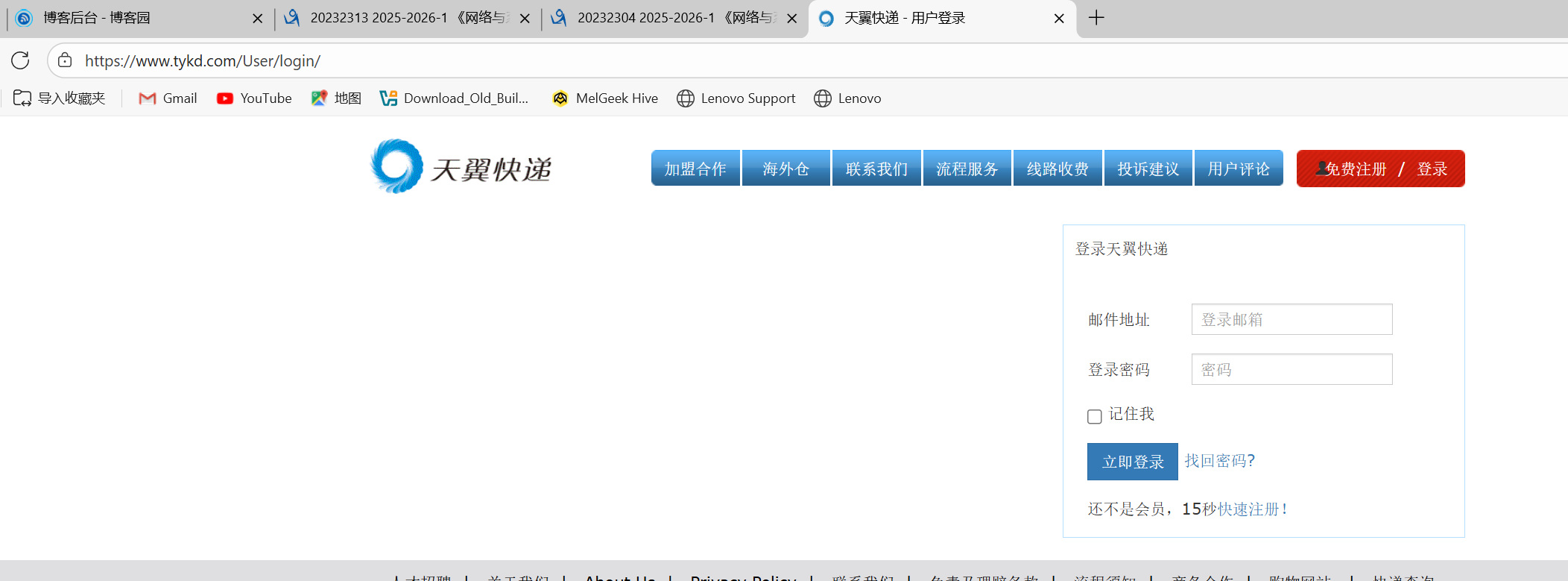Toggle the 记住我 checkbox

pos(1095,416)
